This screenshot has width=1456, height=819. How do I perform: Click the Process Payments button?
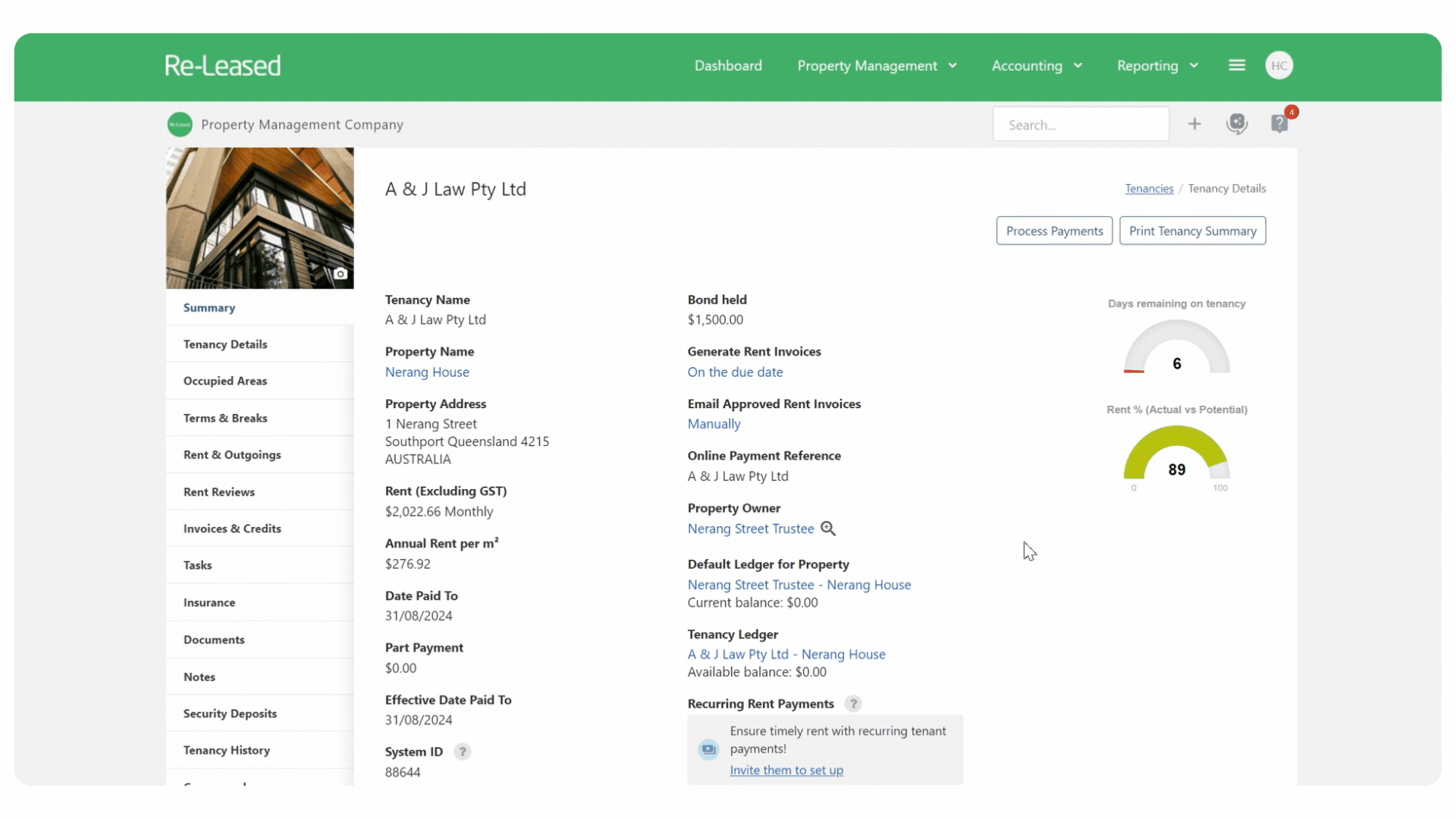pos(1054,231)
